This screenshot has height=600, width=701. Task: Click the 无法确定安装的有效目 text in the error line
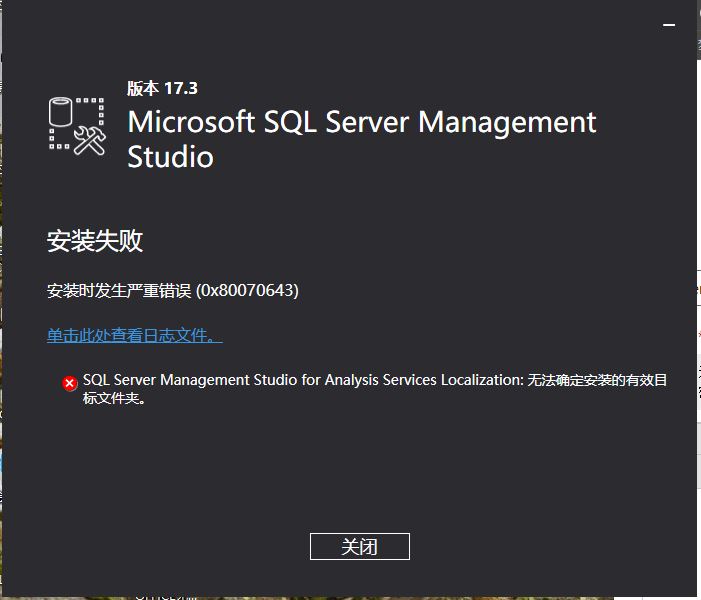pyautogui.click(x=598, y=380)
